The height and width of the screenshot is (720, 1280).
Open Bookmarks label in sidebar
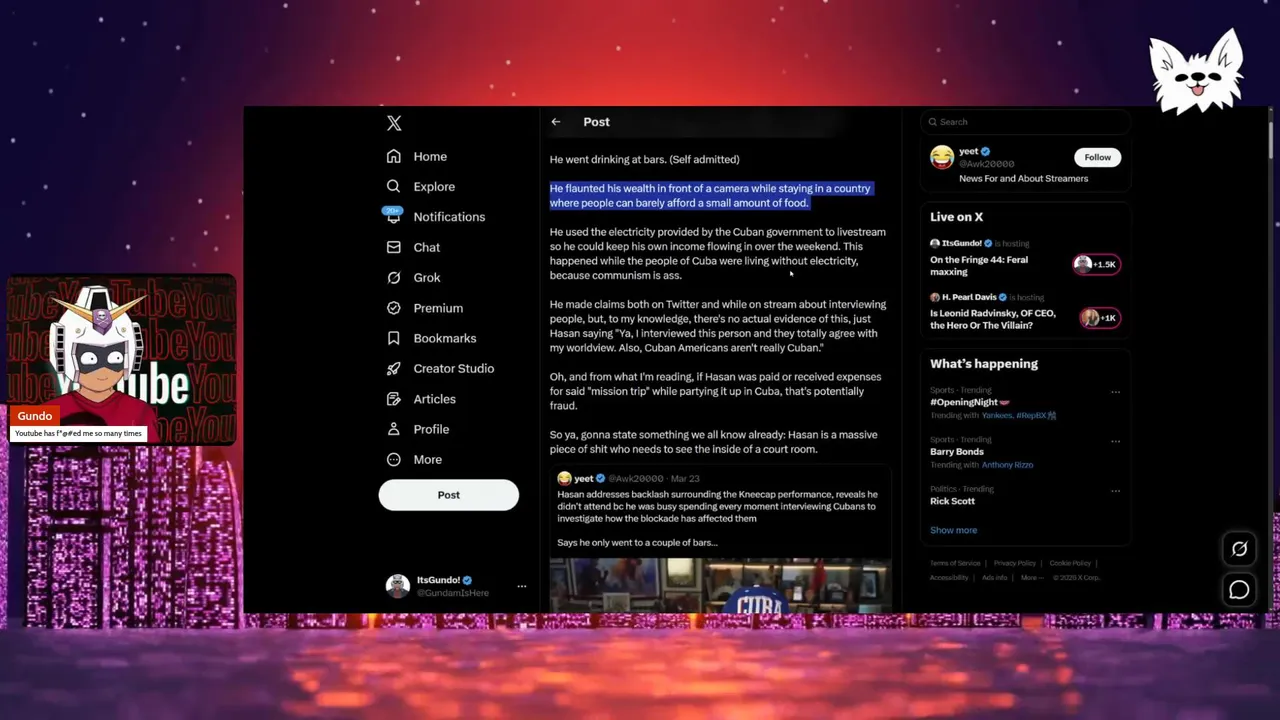coord(445,338)
